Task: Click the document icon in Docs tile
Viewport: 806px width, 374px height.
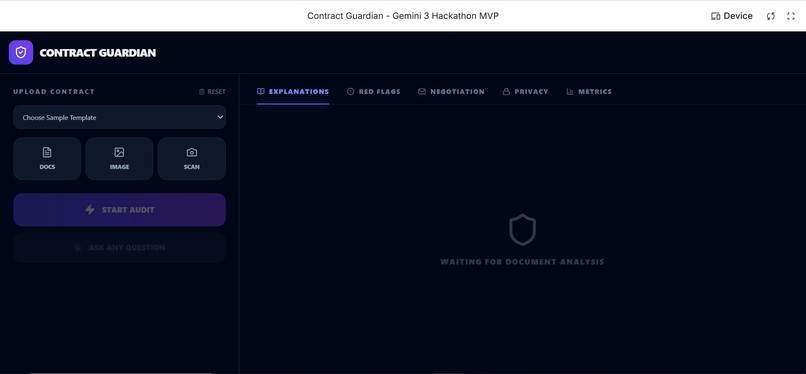Action: tap(47, 152)
